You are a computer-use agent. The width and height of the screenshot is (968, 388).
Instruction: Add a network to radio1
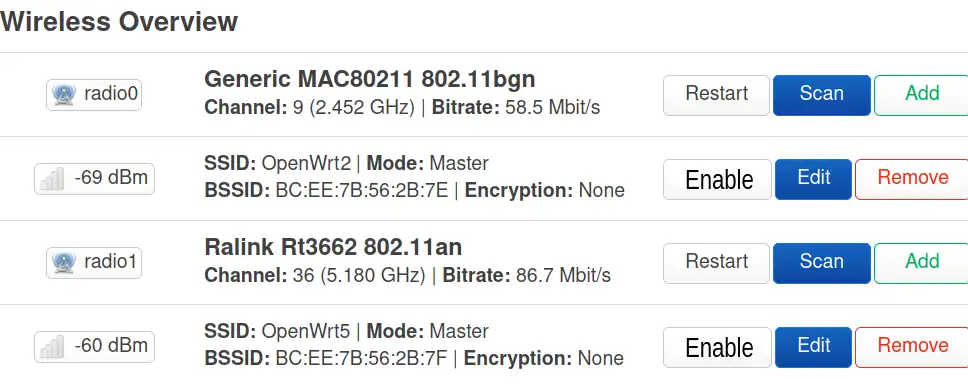pos(921,263)
